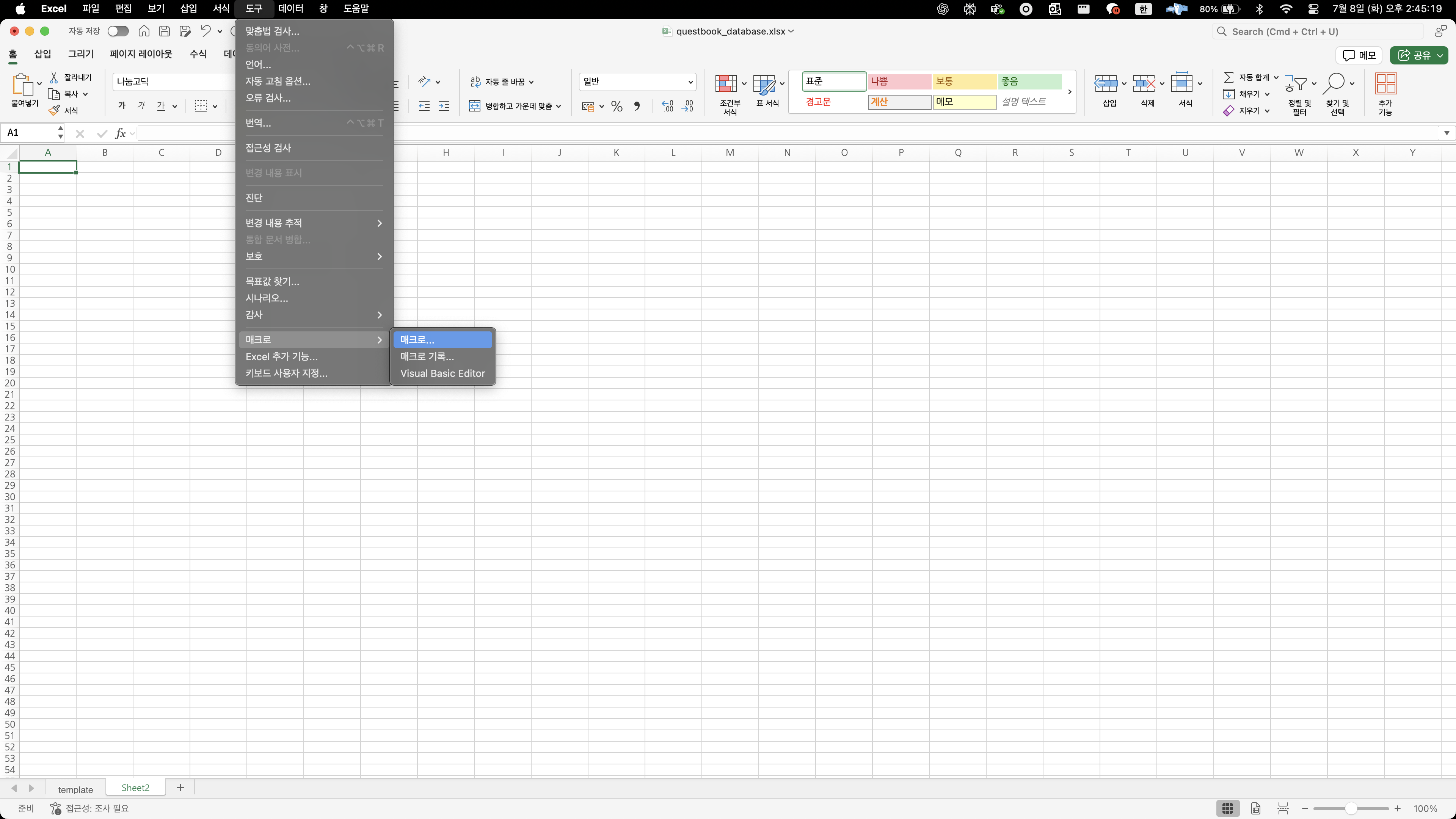
Task: Open the Comments (메모) button
Action: pos(1359,55)
